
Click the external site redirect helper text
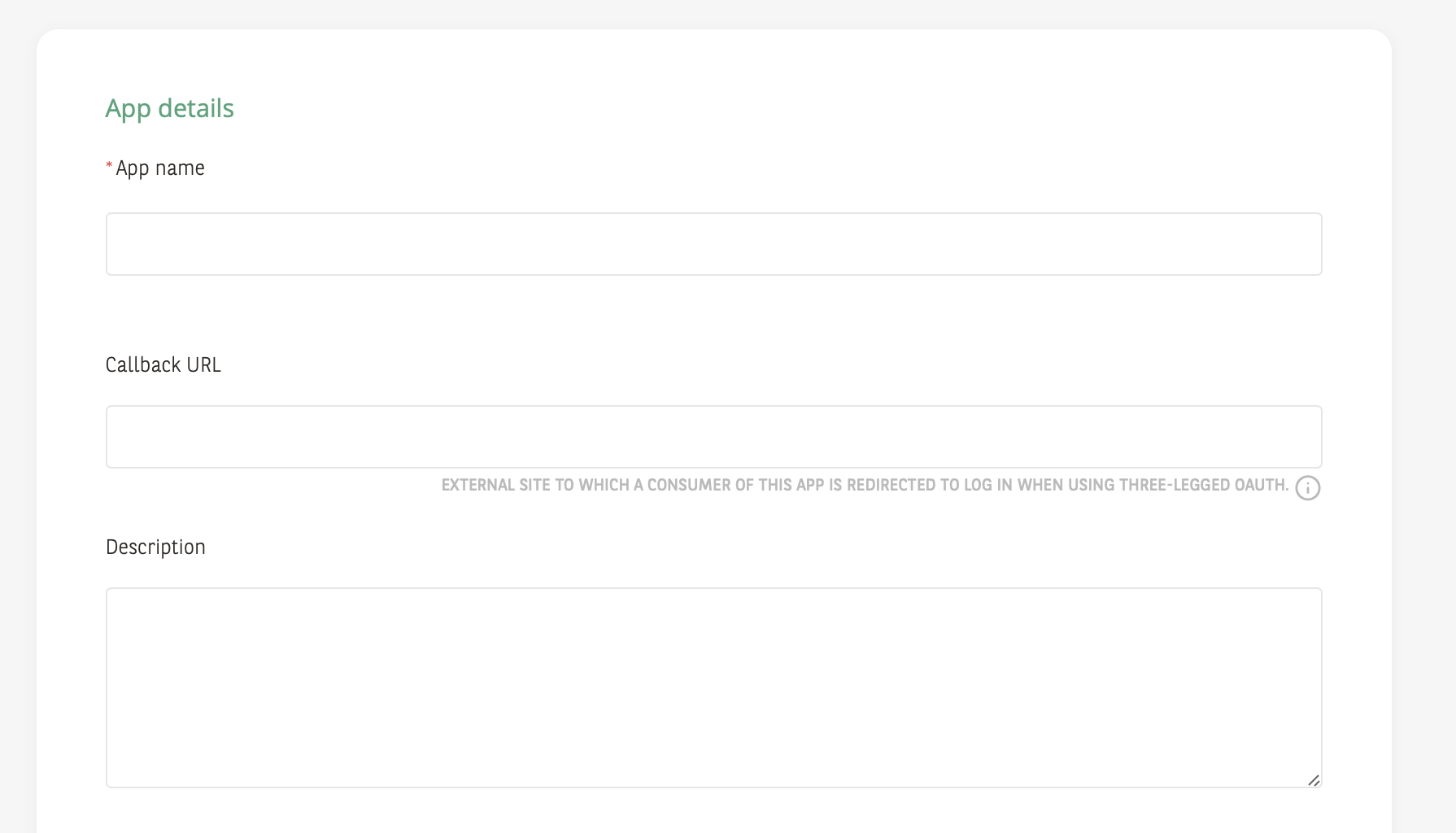(x=862, y=484)
